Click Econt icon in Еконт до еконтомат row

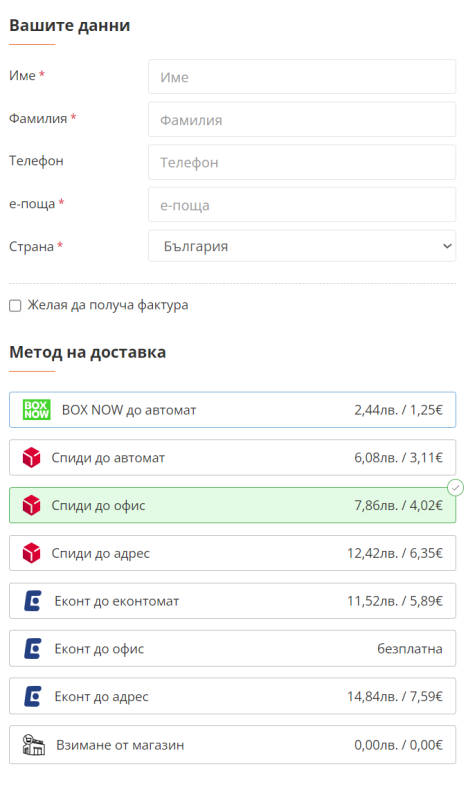coord(33,601)
